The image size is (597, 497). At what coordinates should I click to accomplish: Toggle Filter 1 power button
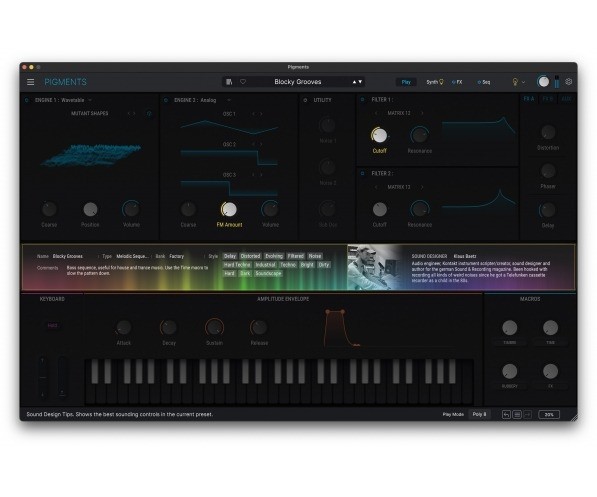[x=362, y=99]
